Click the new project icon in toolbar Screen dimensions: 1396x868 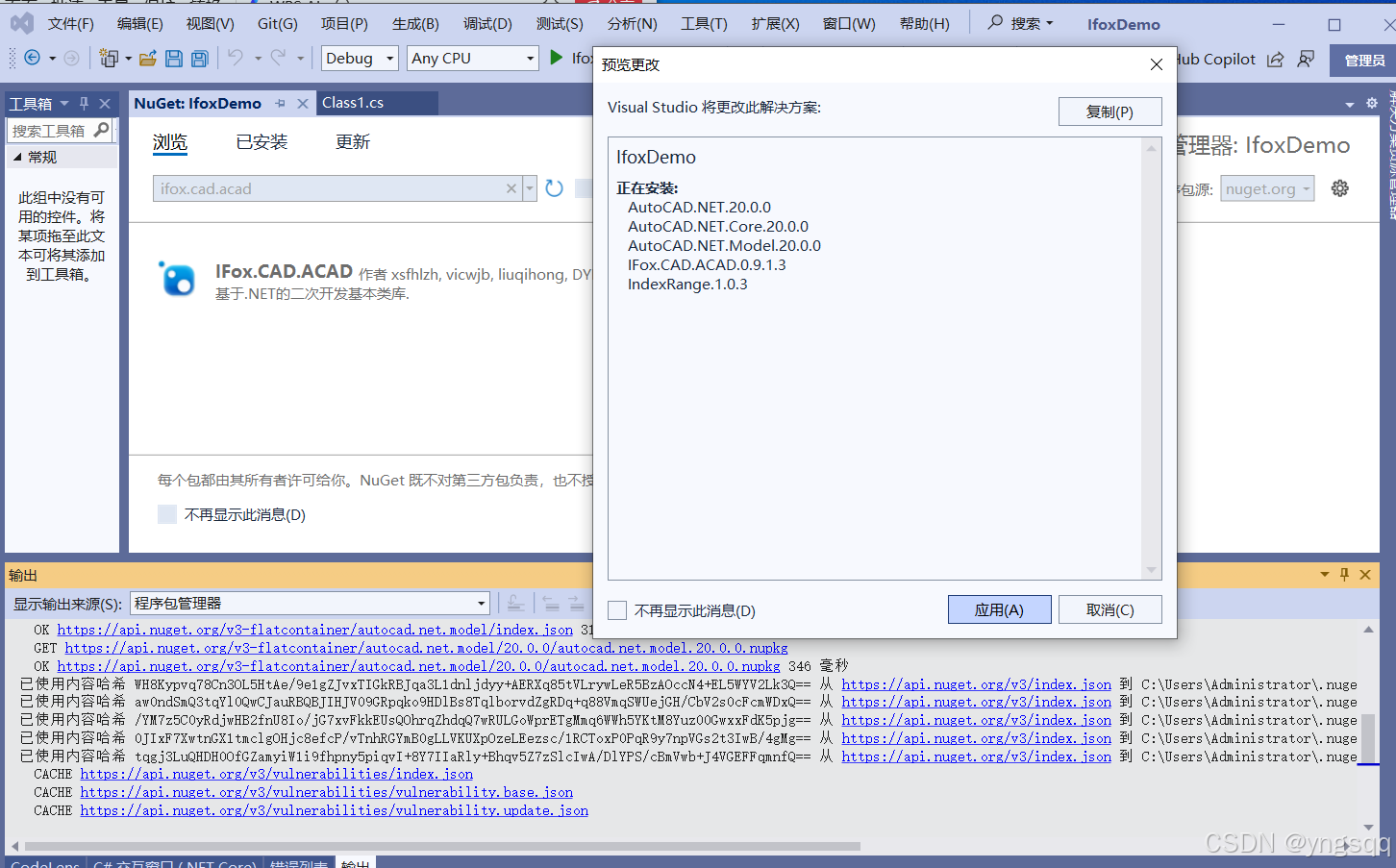[x=109, y=59]
